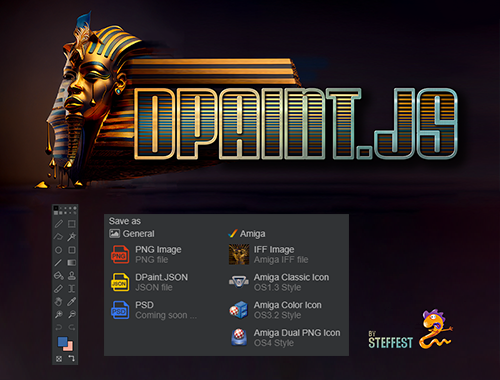The image size is (500, 380).
Task: Select the clone stamp tool
Action: 72,275
